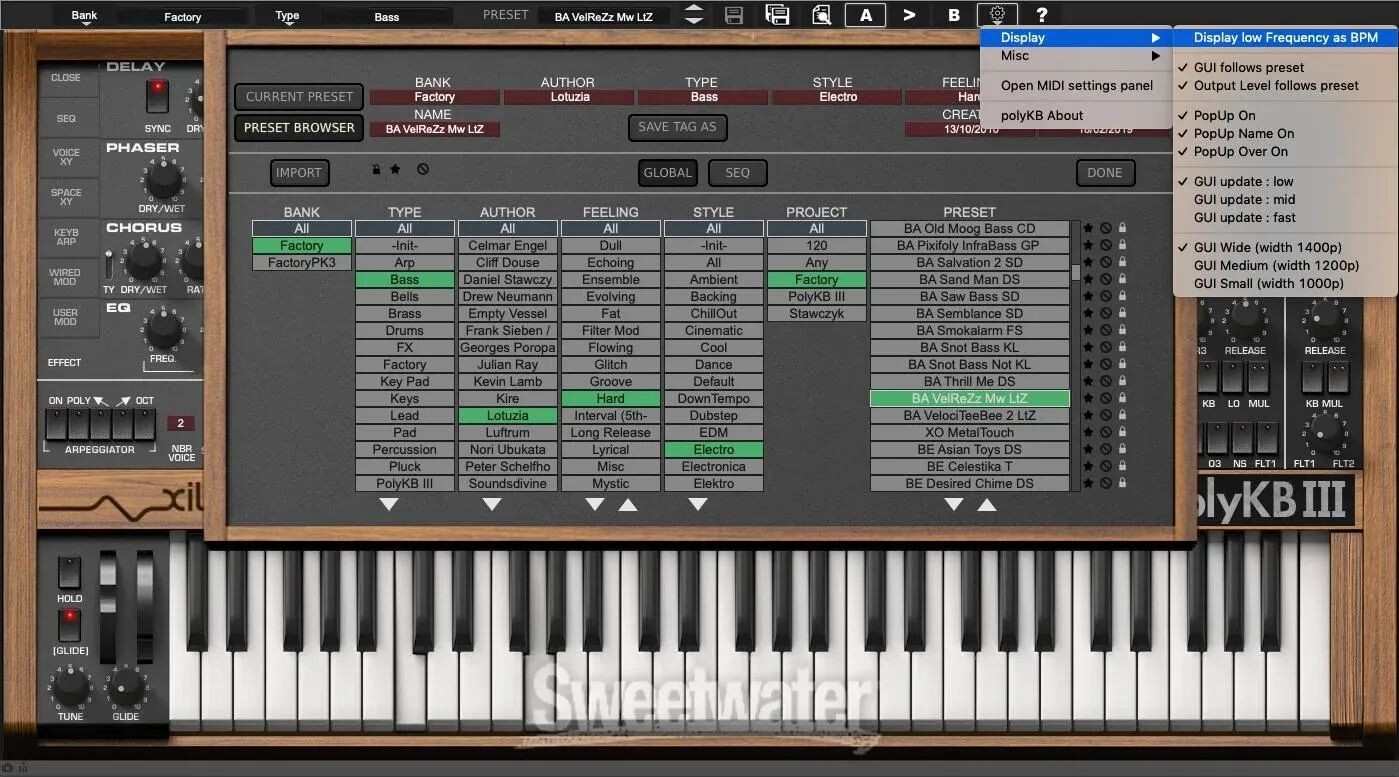Click the star favorites filter icon
Screen dimensions: 1399x777
click(395, 170)
